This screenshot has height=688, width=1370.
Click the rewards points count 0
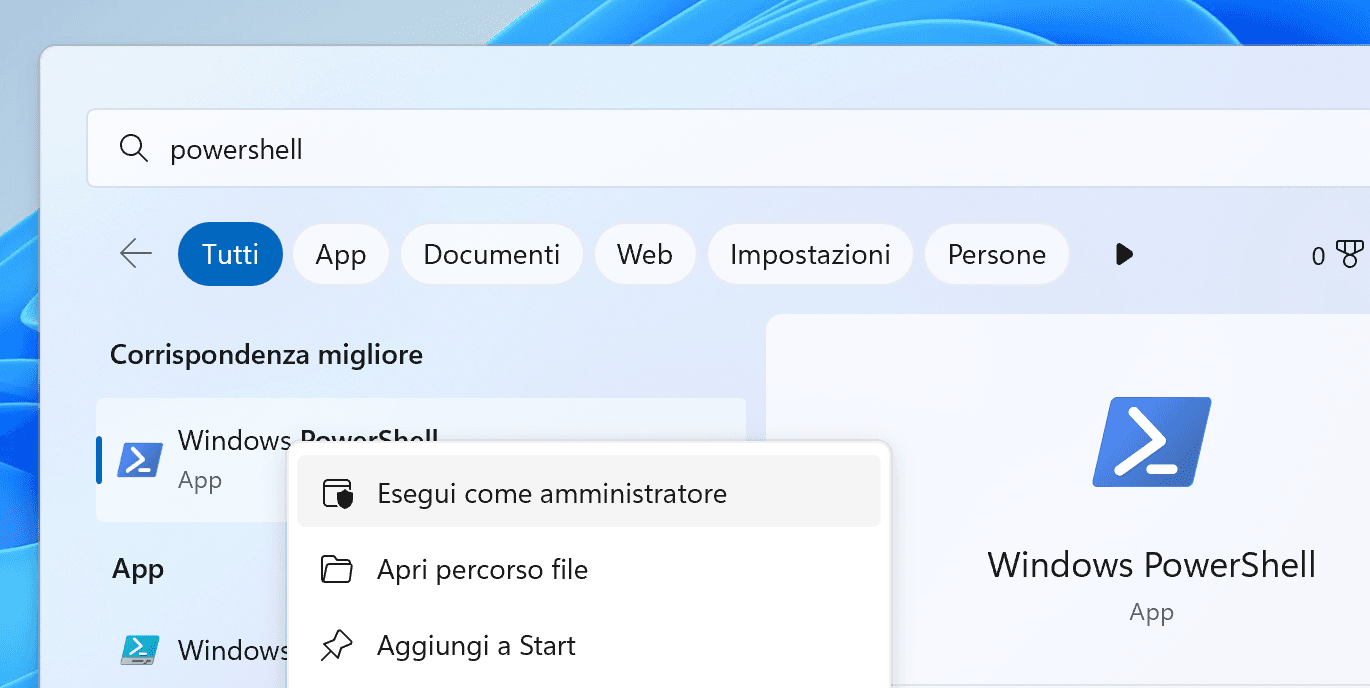pyautogui.click(x=1318, y=257)
